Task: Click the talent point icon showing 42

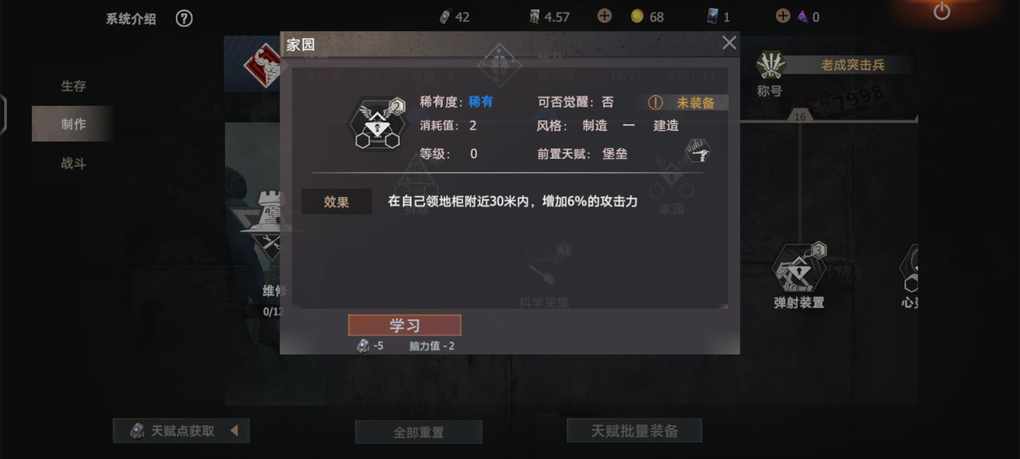Action: click(445, 17)
